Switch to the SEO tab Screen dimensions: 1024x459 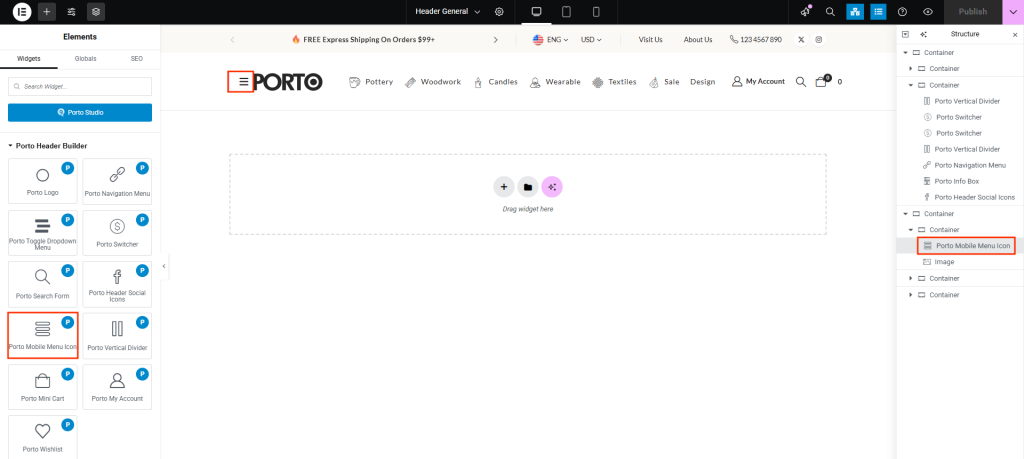(x=137, y=59)
